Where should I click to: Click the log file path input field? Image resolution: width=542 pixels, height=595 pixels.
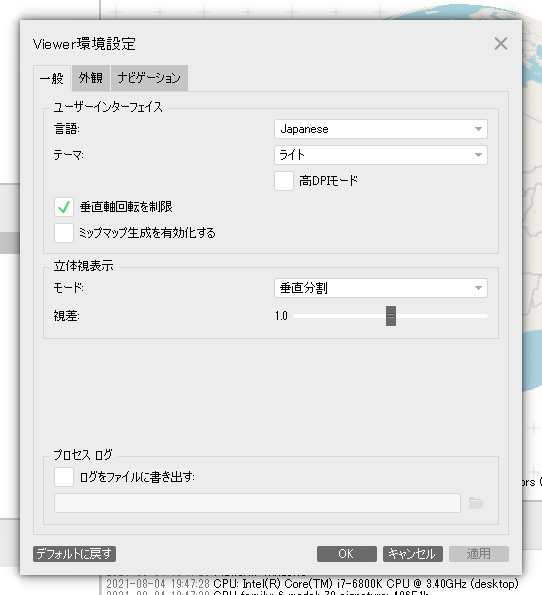click(x=257, y=503)
